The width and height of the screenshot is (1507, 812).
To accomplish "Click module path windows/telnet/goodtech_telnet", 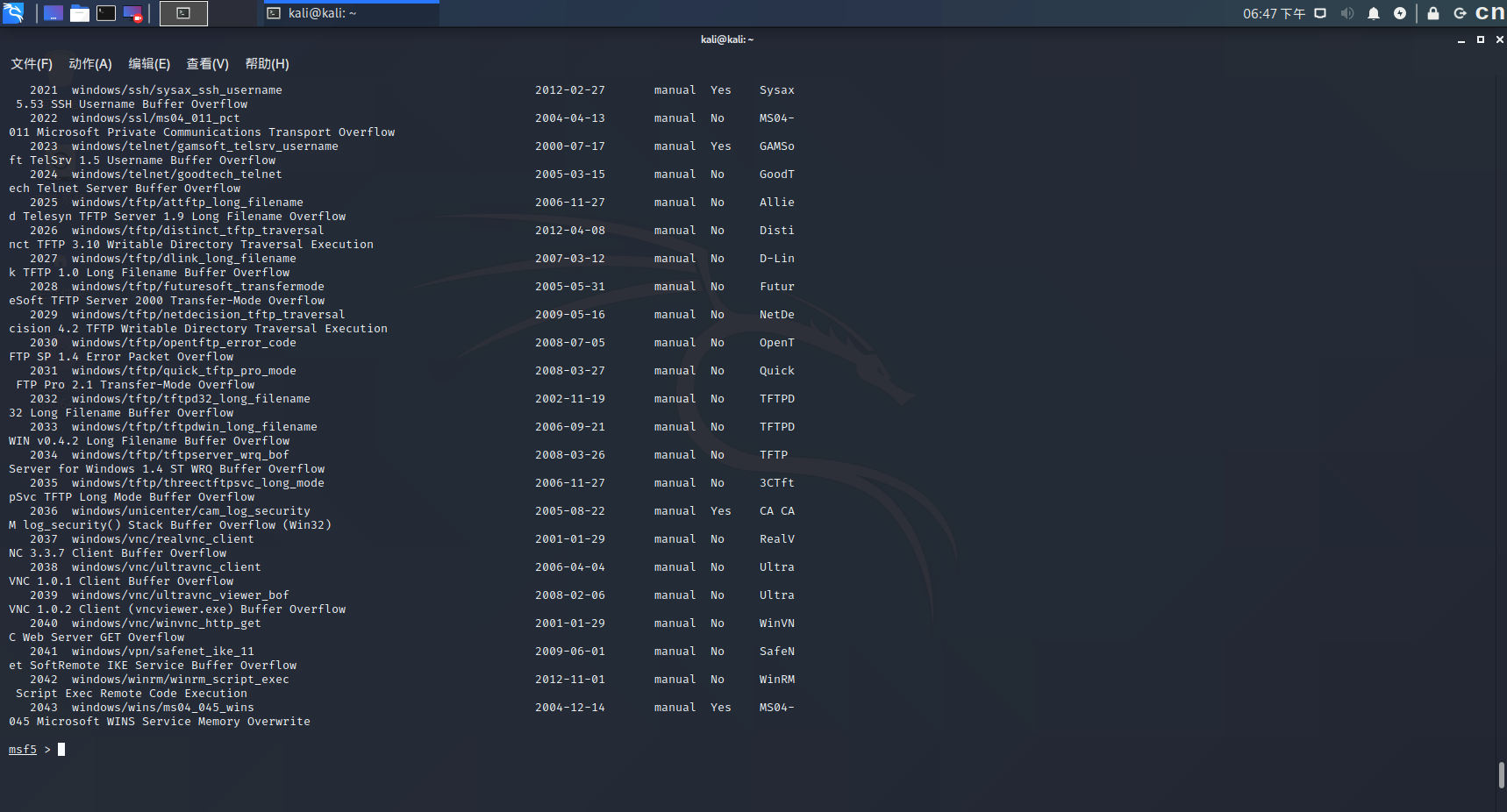I will 177,175.
